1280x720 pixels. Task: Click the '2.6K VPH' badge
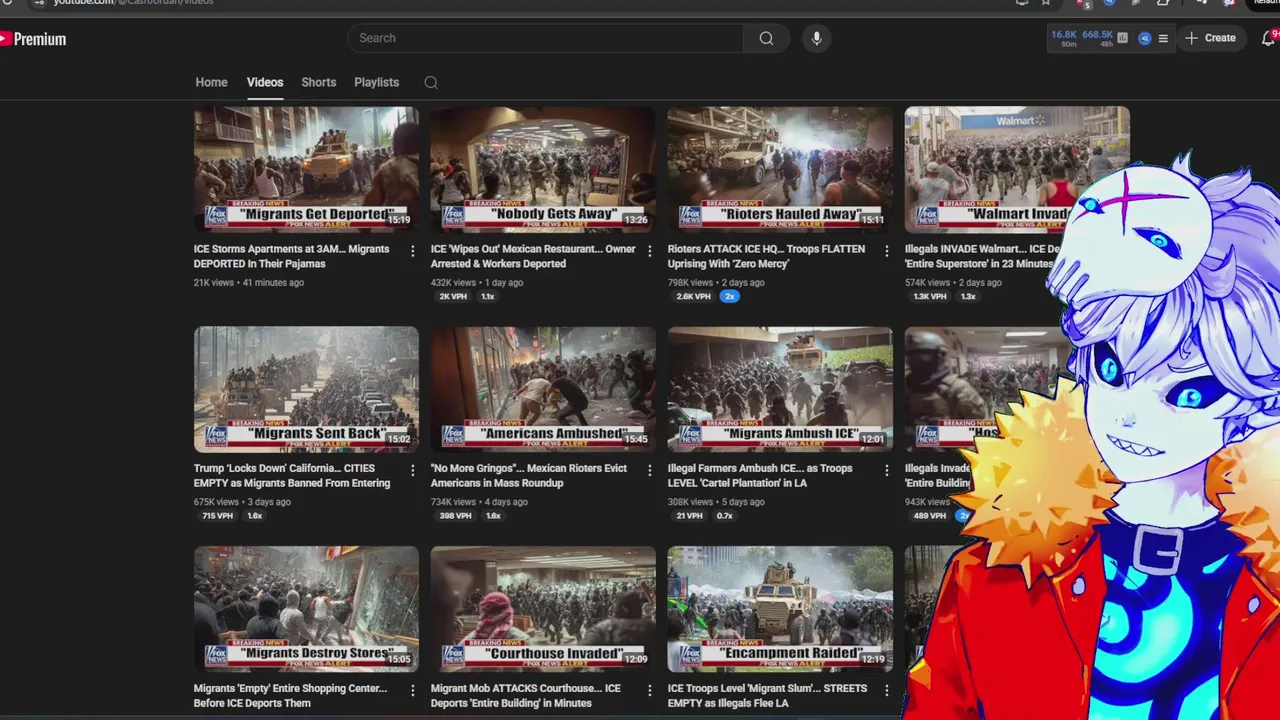(x=693, y=297)
